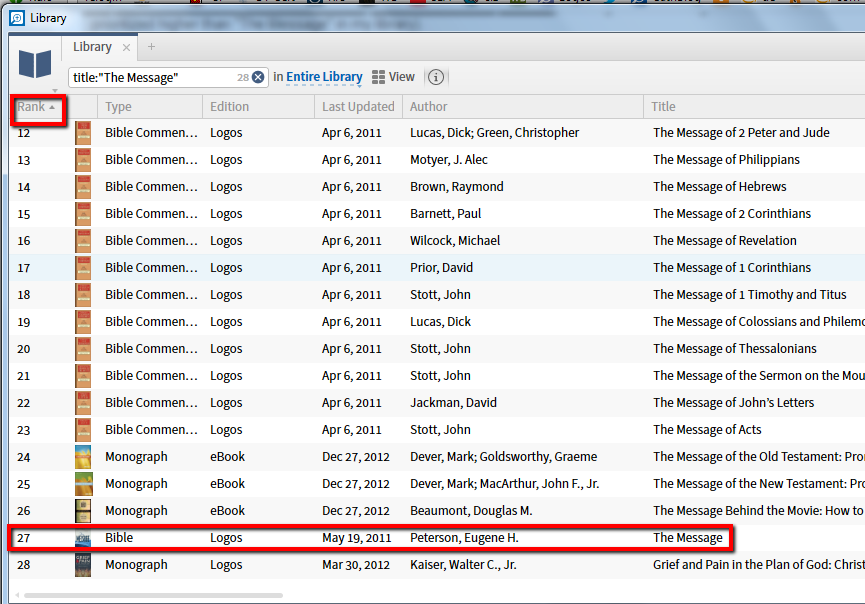This screenshot has width=865, height=604.
Task: Click cover thumbnail for The Message of Thessalonians
Action: click(x=83, y=349)
